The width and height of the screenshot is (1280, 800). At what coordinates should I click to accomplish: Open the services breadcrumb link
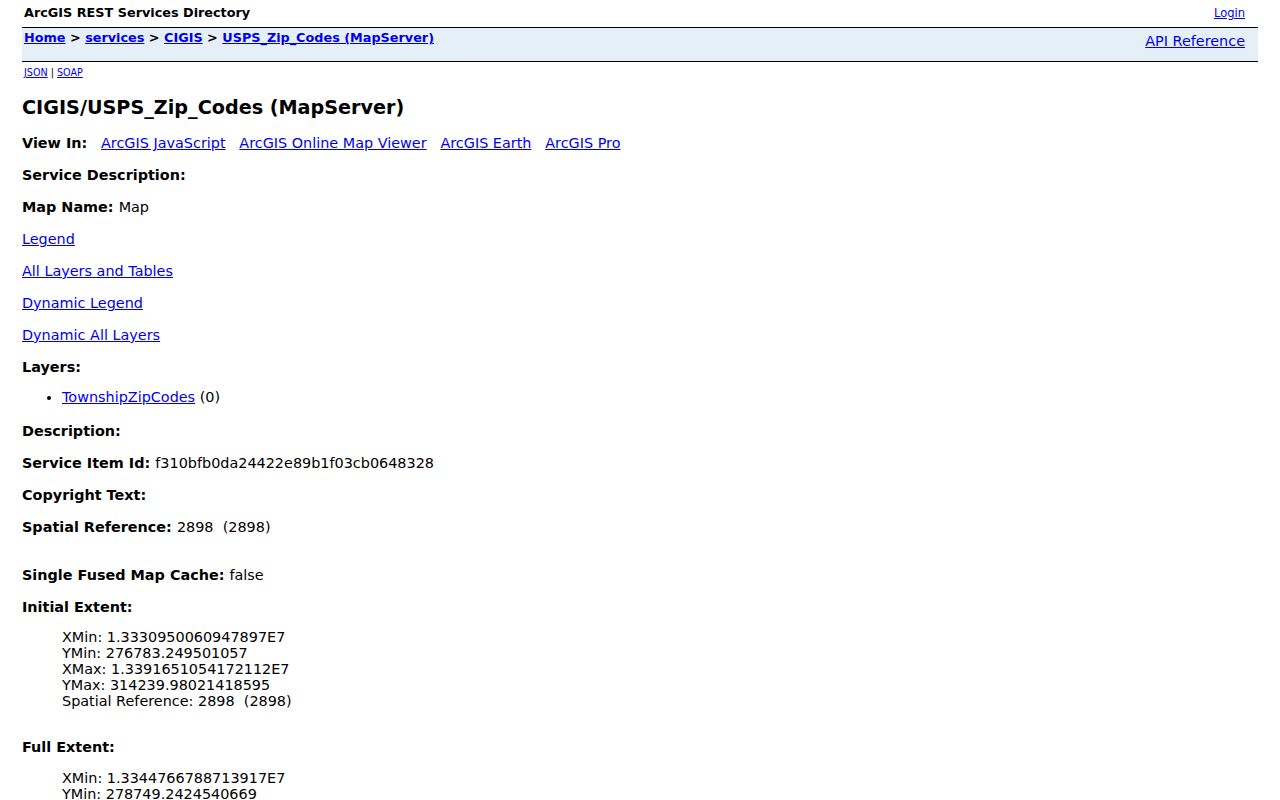click(115, 38)
